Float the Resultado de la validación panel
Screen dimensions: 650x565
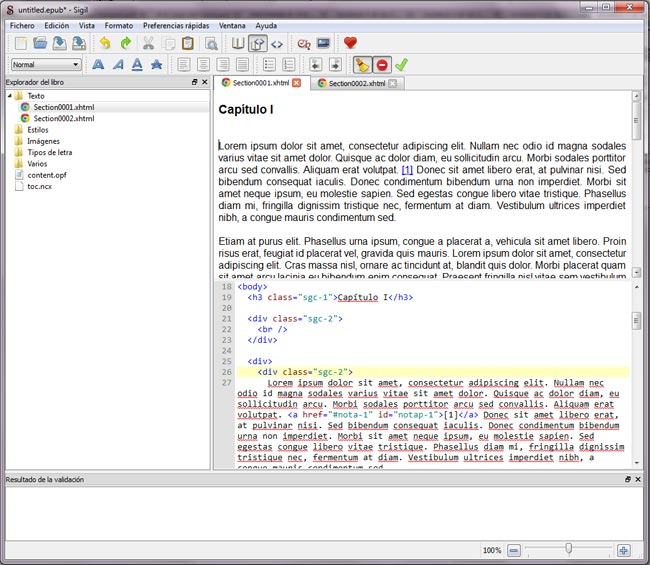pyautogui.click(x=628, y=479)
